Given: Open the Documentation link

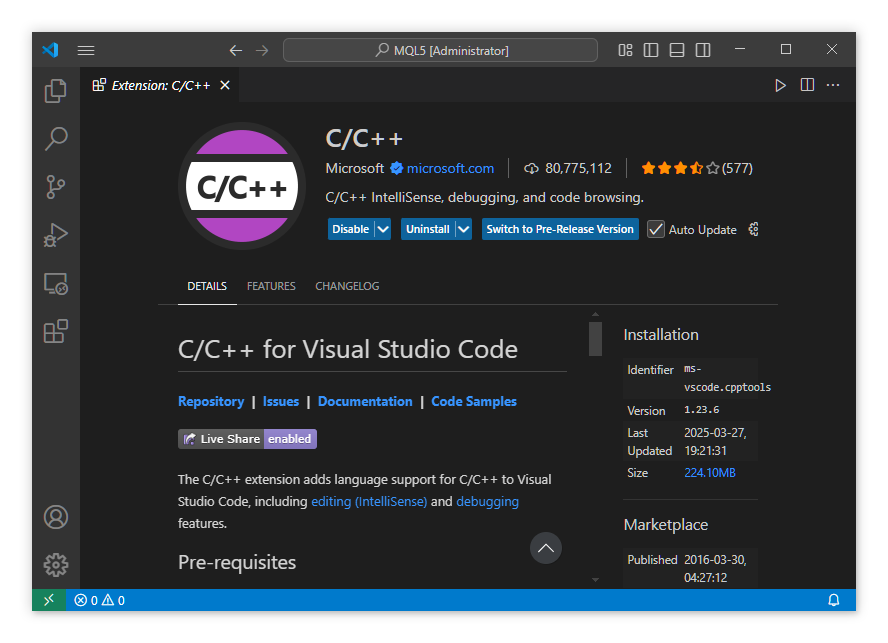Looking at the screenshot, I should 365,401.
